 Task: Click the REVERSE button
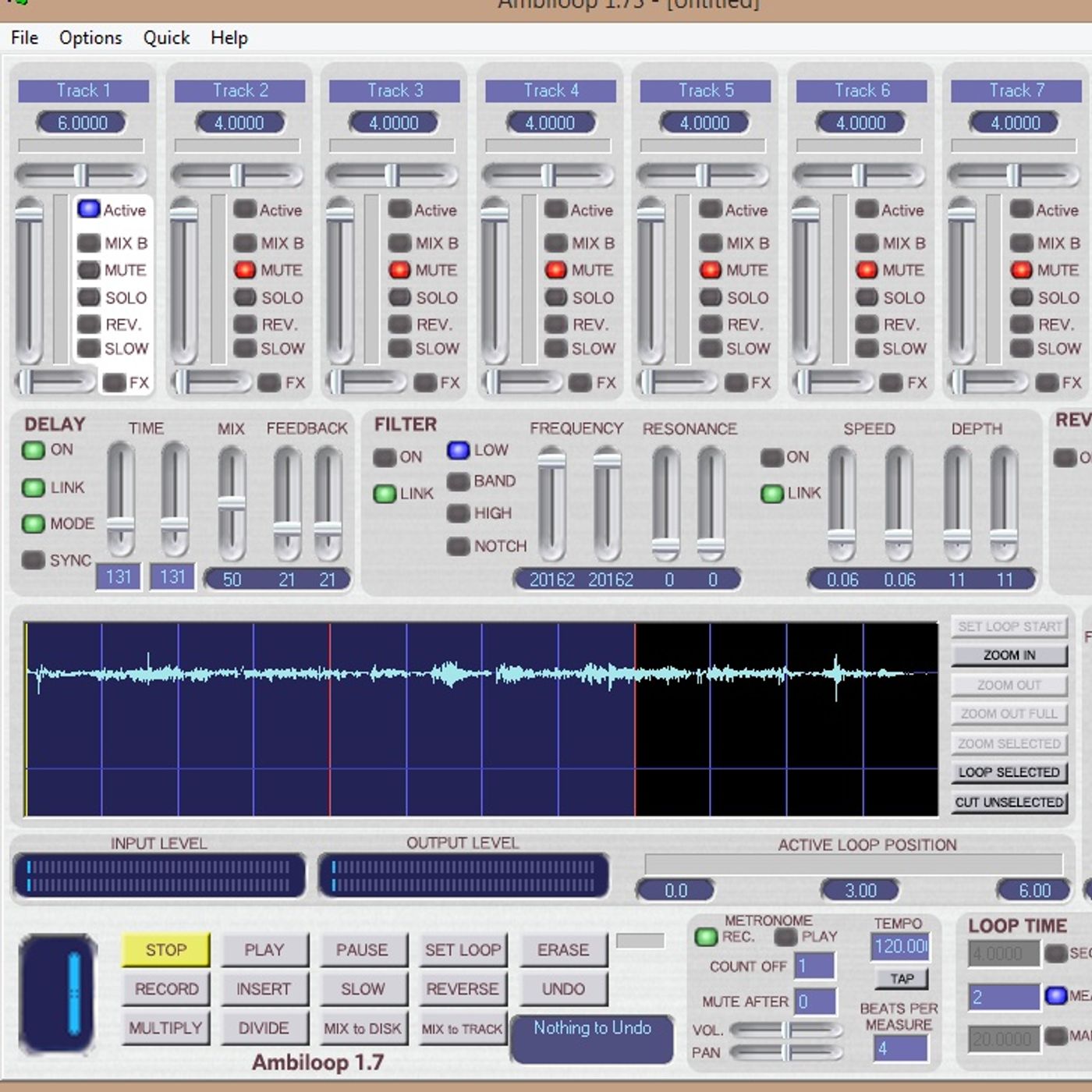(x=463, y=989)
